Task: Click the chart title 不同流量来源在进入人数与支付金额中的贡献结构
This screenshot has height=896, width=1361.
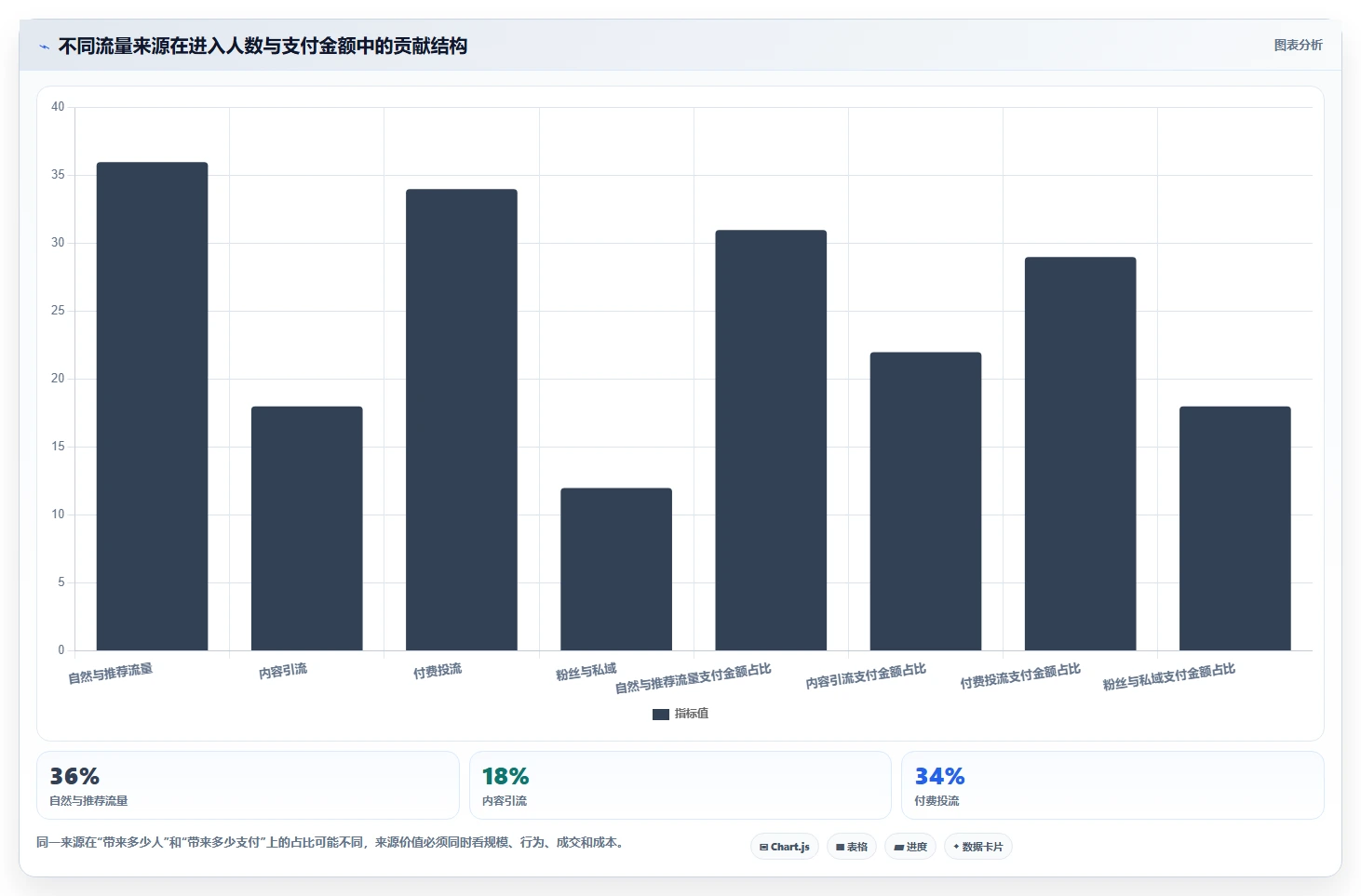Action: (x=263, y=47)
